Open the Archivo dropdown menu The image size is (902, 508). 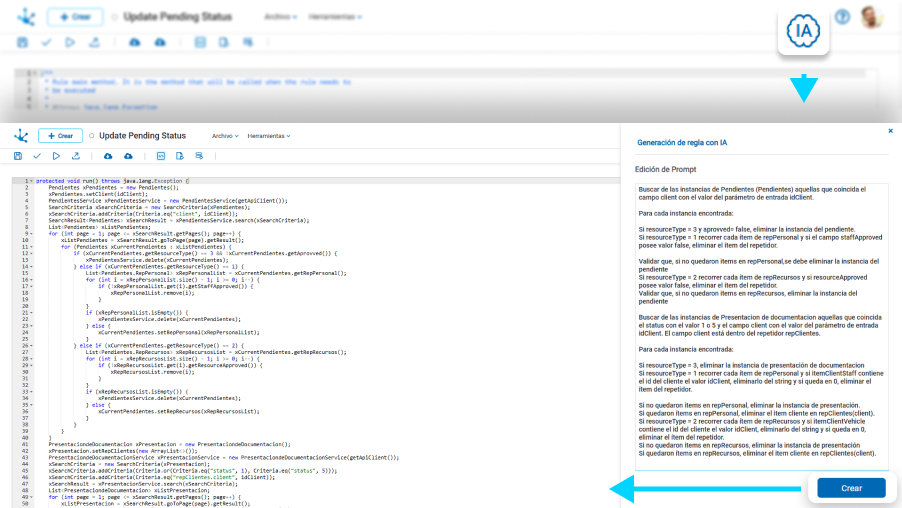point(224,136)
